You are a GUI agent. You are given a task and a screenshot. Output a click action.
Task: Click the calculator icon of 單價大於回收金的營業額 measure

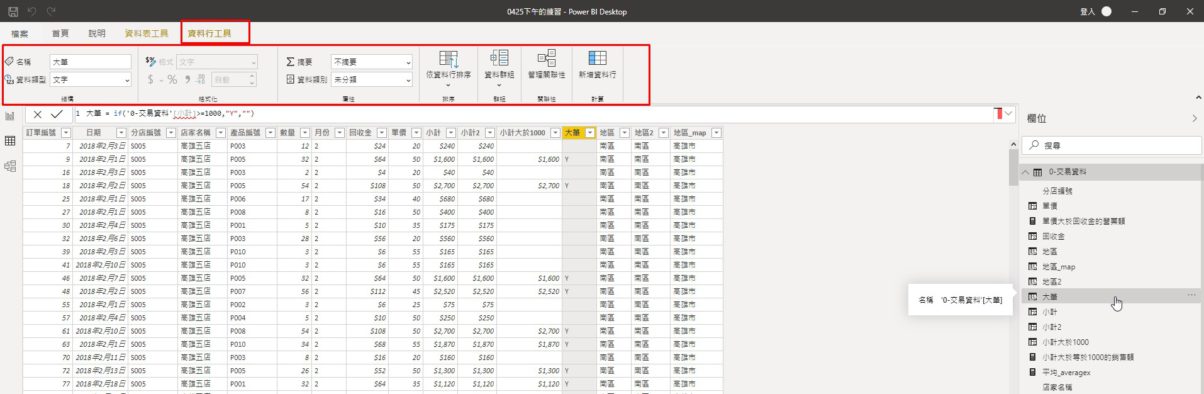1033,220
